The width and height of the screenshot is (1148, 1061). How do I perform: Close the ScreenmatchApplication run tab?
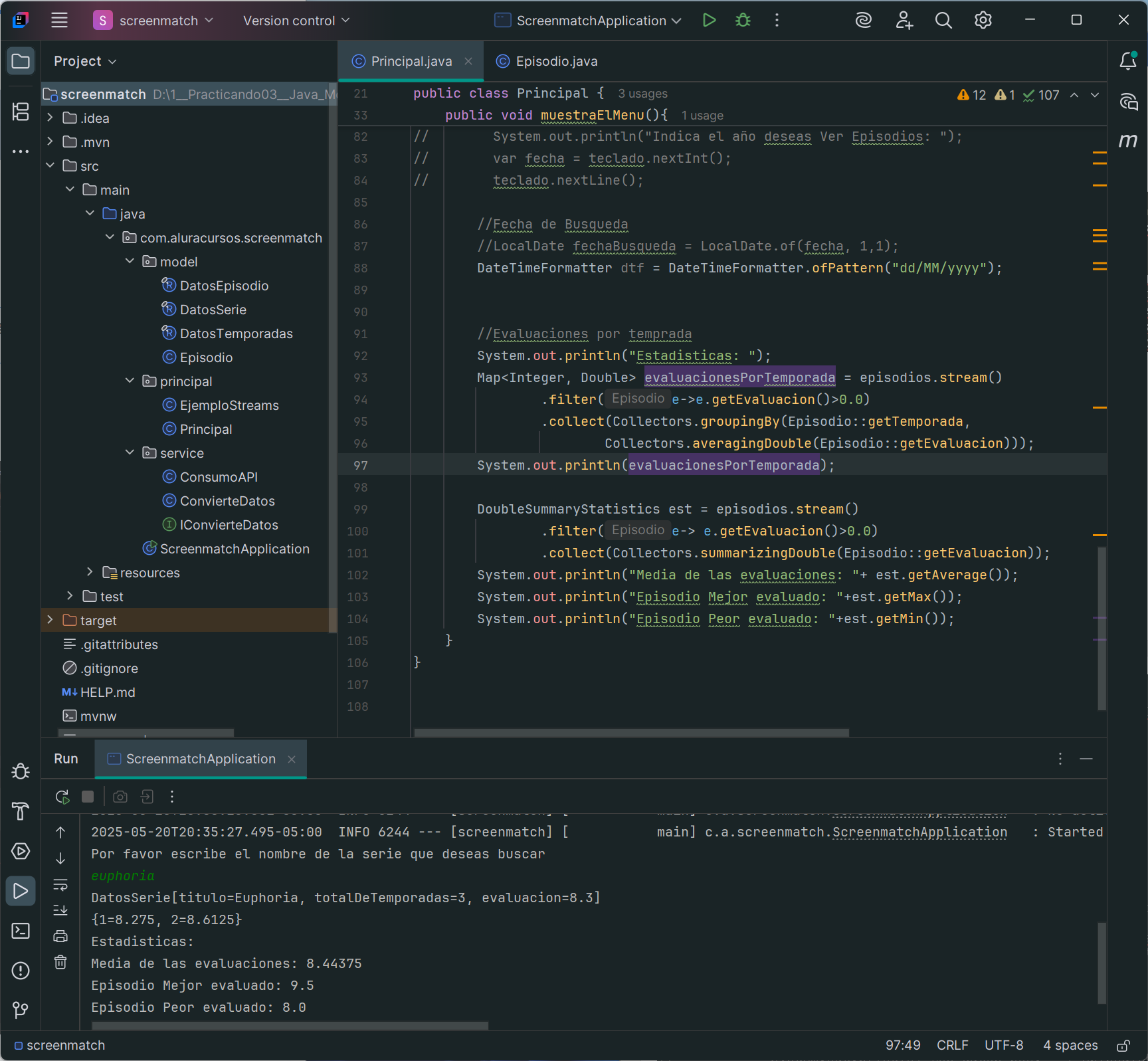coord(292,759)
